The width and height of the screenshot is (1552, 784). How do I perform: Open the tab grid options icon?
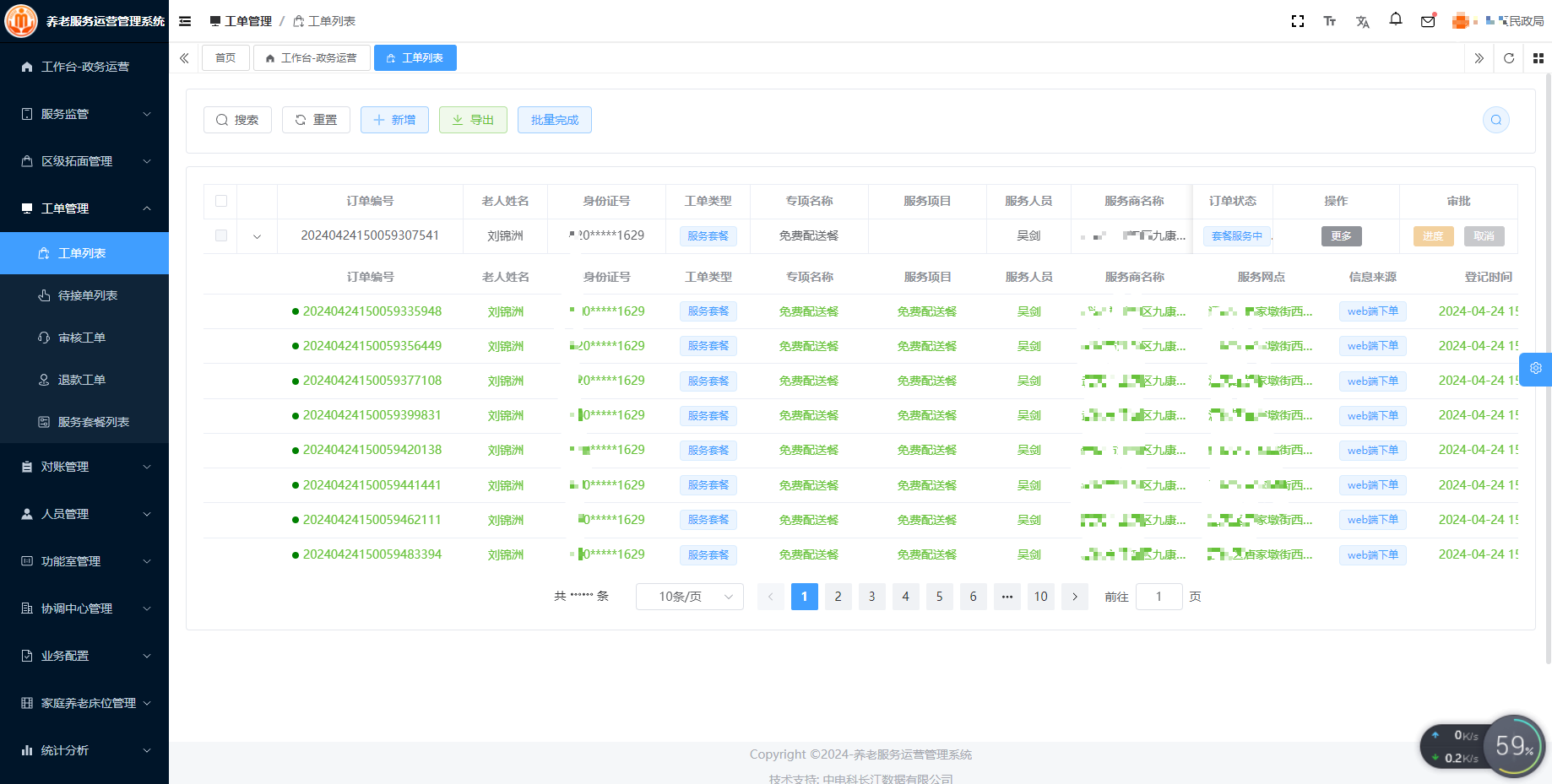pyautogui.click(x=1538, y=58)
